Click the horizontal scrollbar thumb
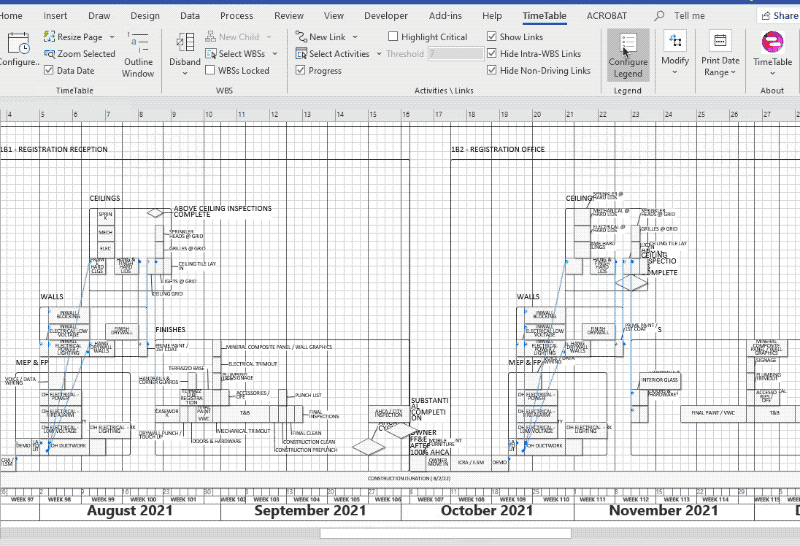The height and width of the screenshot is (546, 800). (445, 534)
